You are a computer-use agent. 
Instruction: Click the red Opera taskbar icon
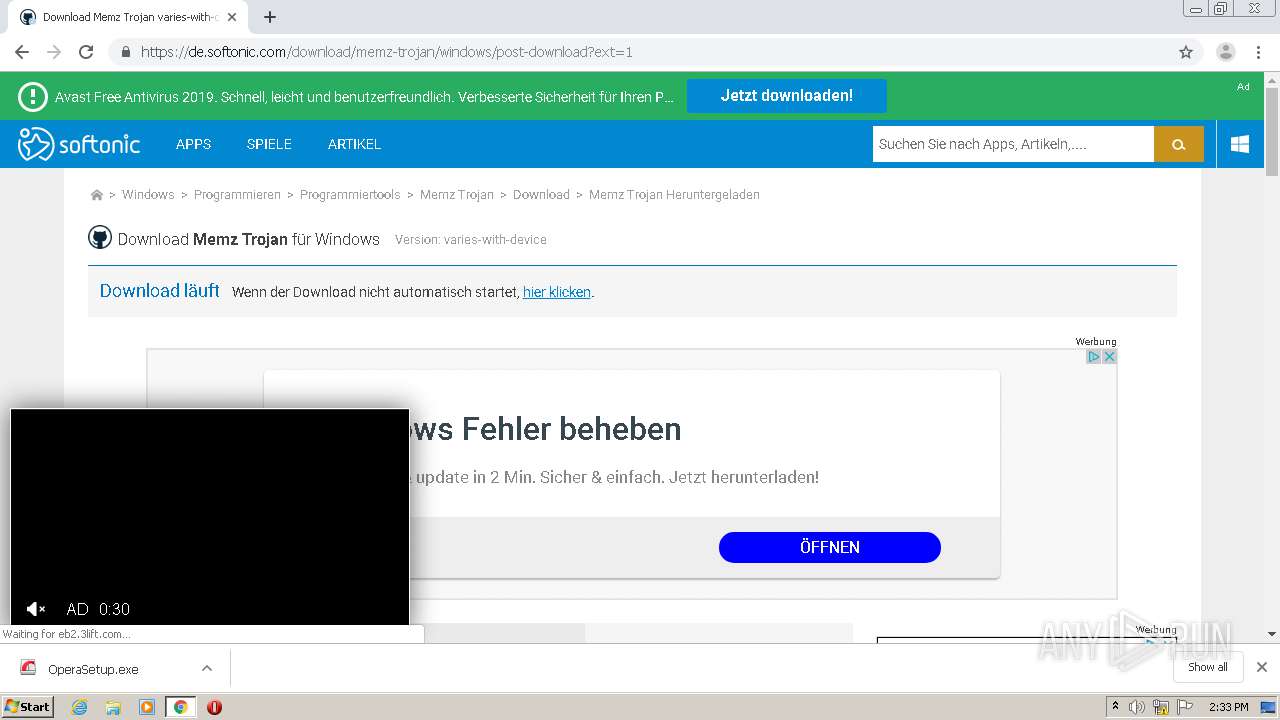214,707
